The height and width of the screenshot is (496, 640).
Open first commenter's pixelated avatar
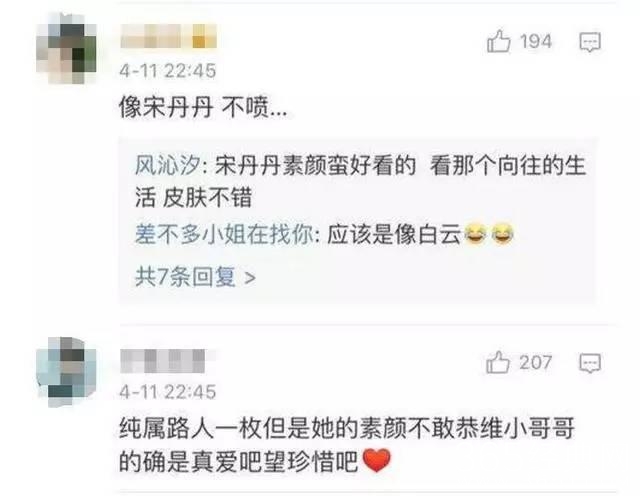(67, 49)
